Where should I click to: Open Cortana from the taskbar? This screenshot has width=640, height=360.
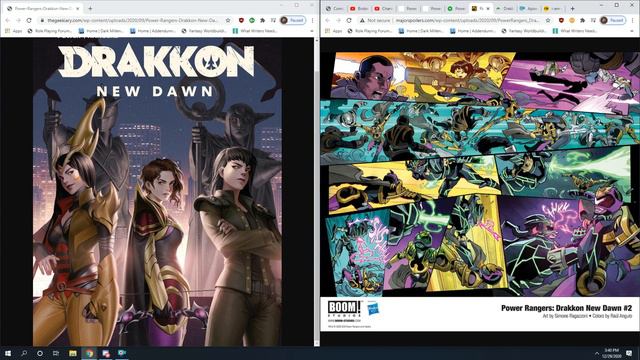[x=40, y=353]
